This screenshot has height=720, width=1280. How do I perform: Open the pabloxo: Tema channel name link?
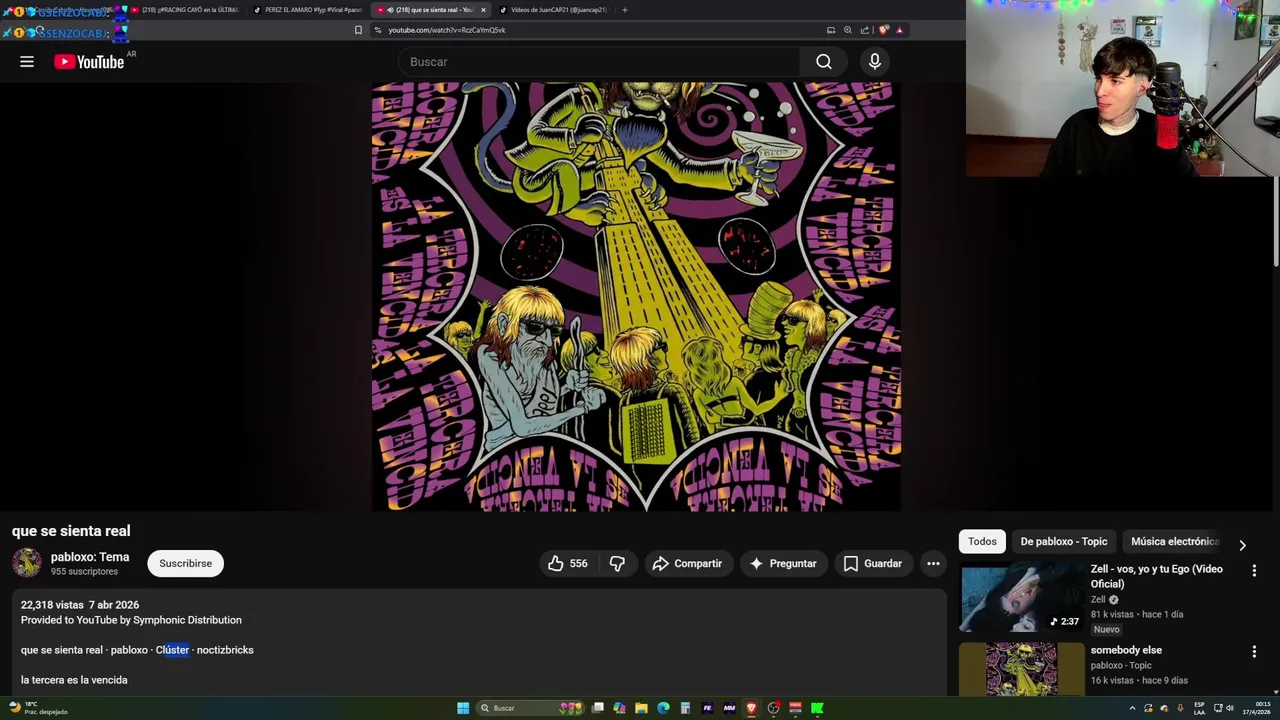90,557
